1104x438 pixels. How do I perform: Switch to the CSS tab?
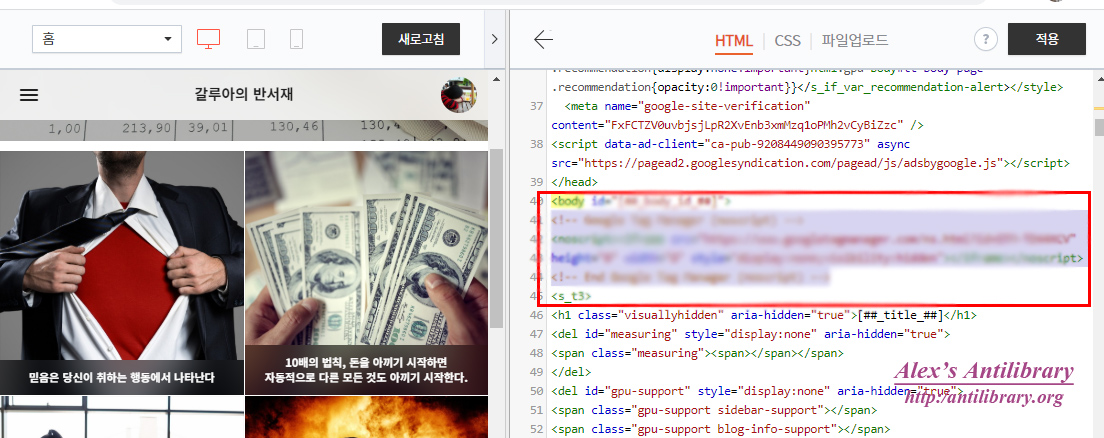787,41
